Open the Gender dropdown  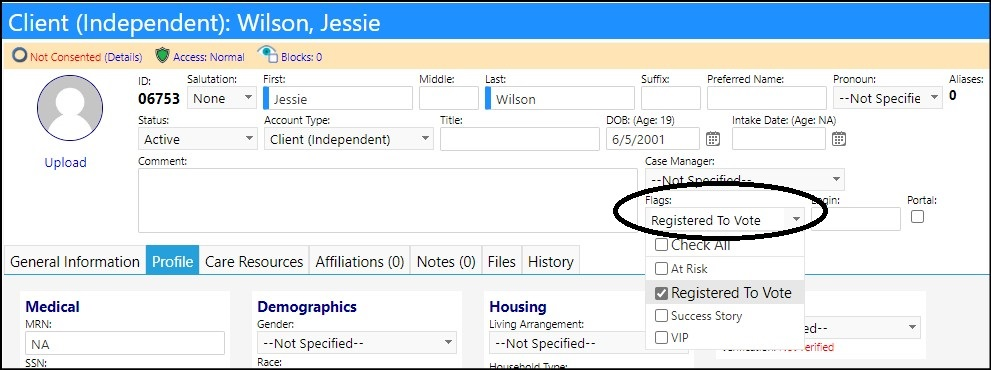click(x=356, y=343)
